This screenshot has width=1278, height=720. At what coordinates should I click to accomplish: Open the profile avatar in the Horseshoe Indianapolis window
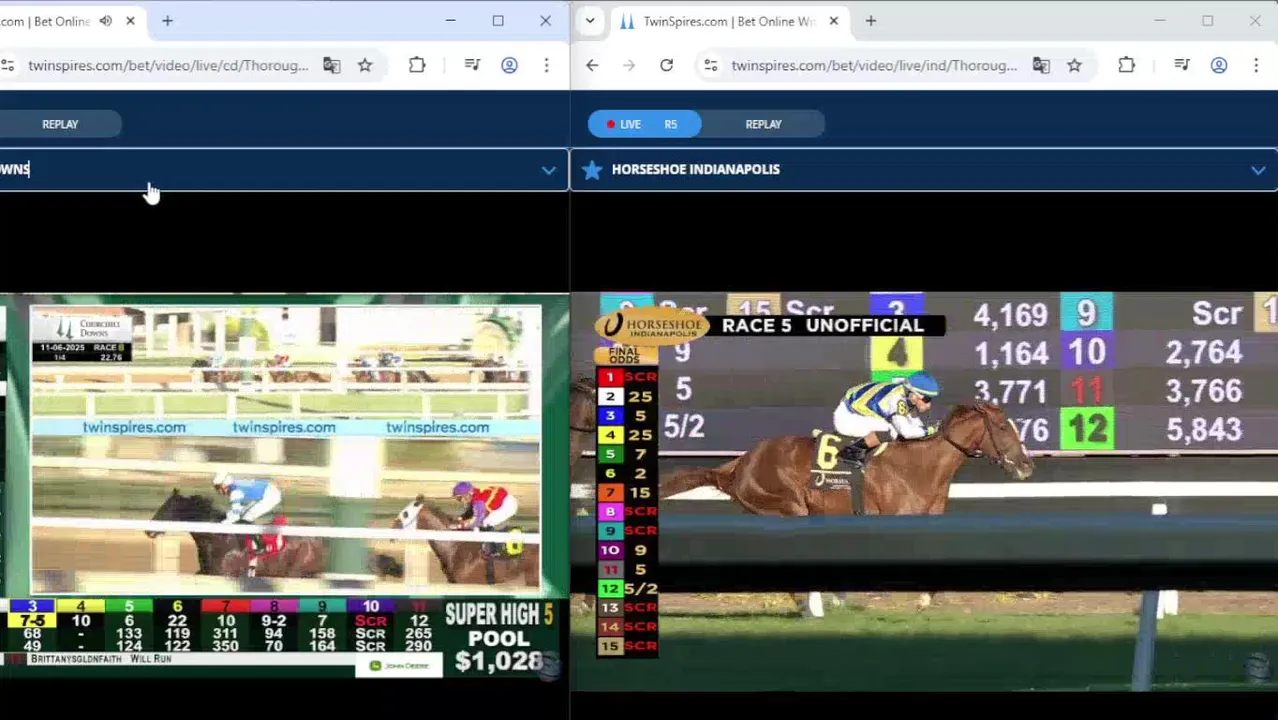pyautogui.click(x=1219, y=65)
